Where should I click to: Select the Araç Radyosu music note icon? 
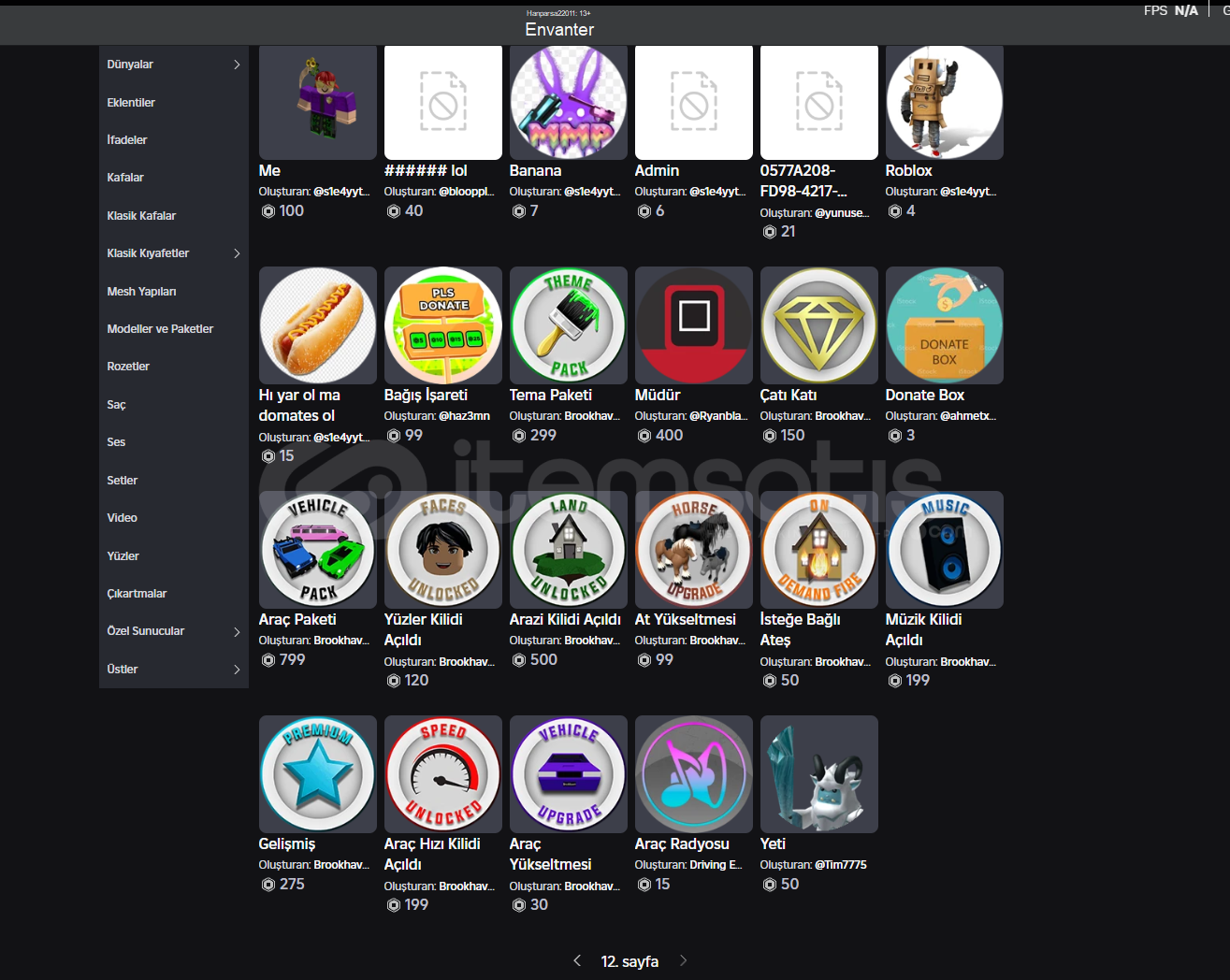(x=693, y=774)
